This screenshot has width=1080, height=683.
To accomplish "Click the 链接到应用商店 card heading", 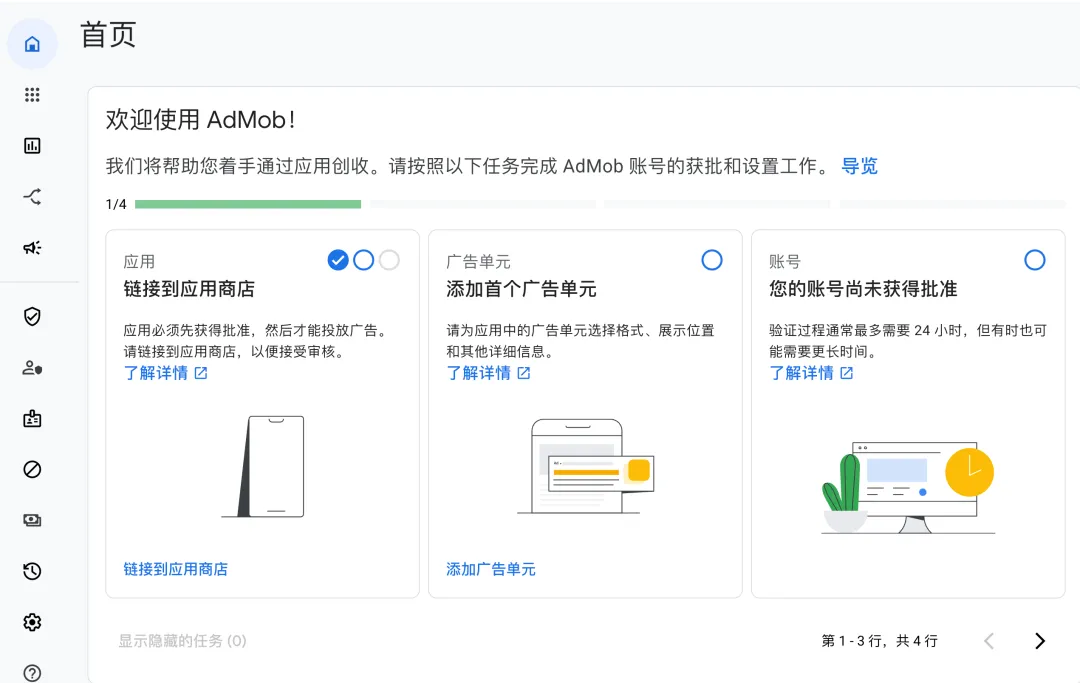I will click(189, 289).
